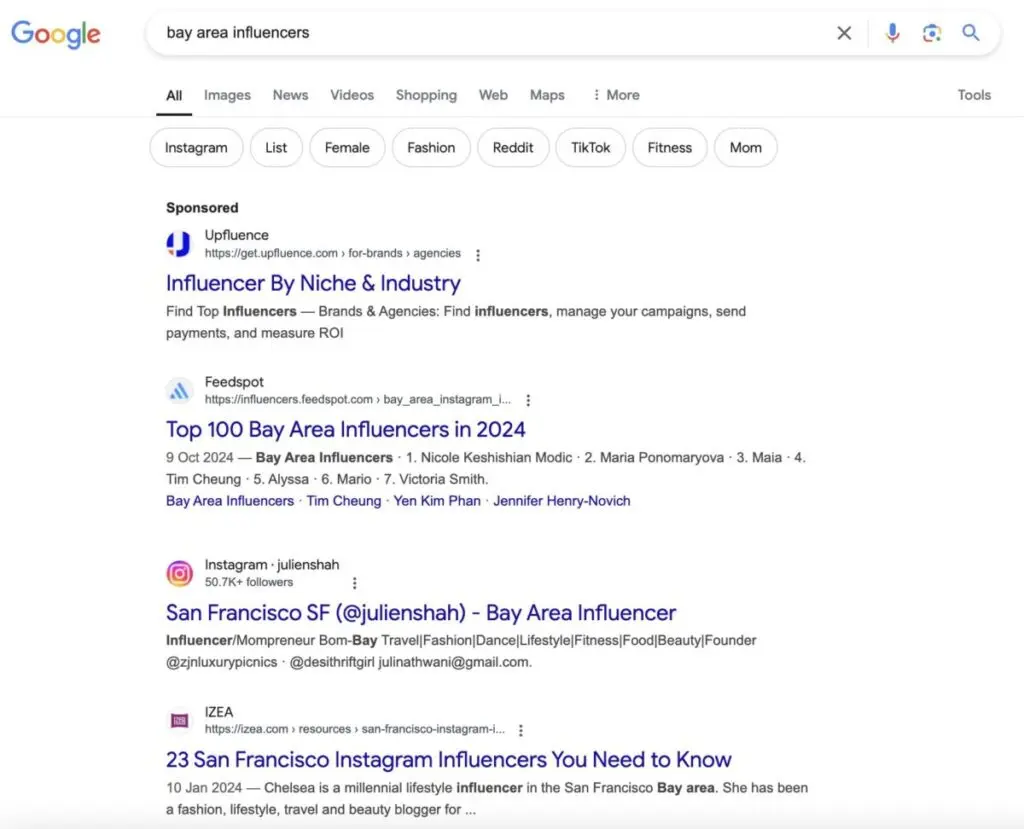Apply the TikTok filter chip
This screenshot has height=829, width=1024.
pos(590,148)
